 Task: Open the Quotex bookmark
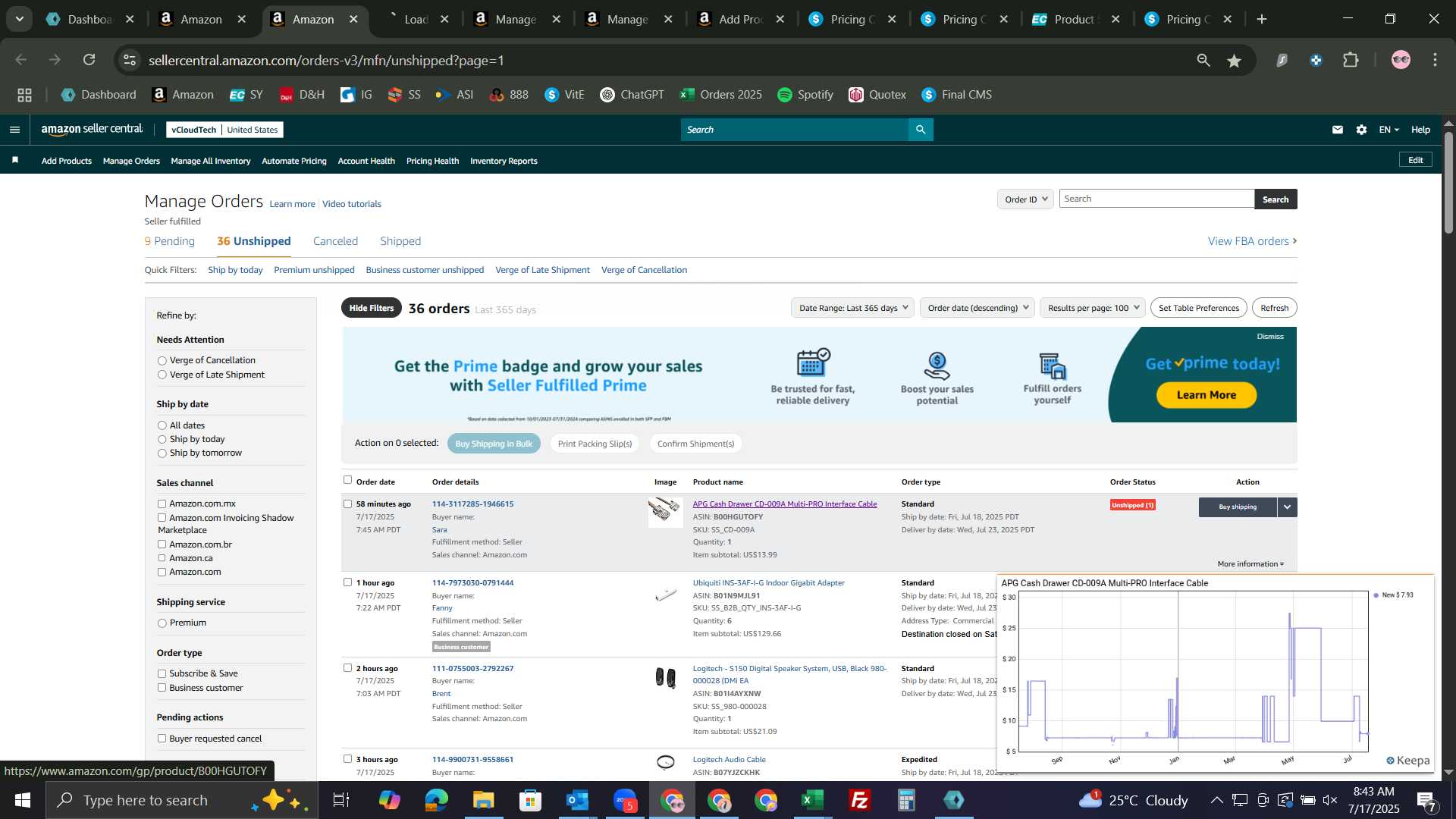click(x=877, y=95)
